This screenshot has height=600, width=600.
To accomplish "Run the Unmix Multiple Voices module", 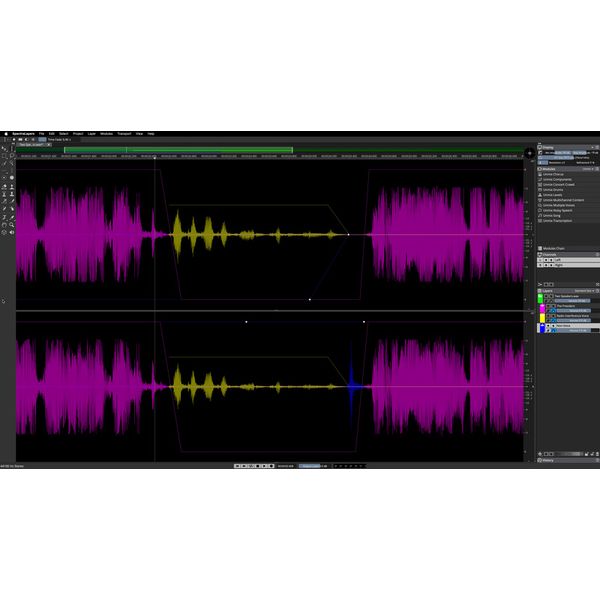I will [559, 205].
